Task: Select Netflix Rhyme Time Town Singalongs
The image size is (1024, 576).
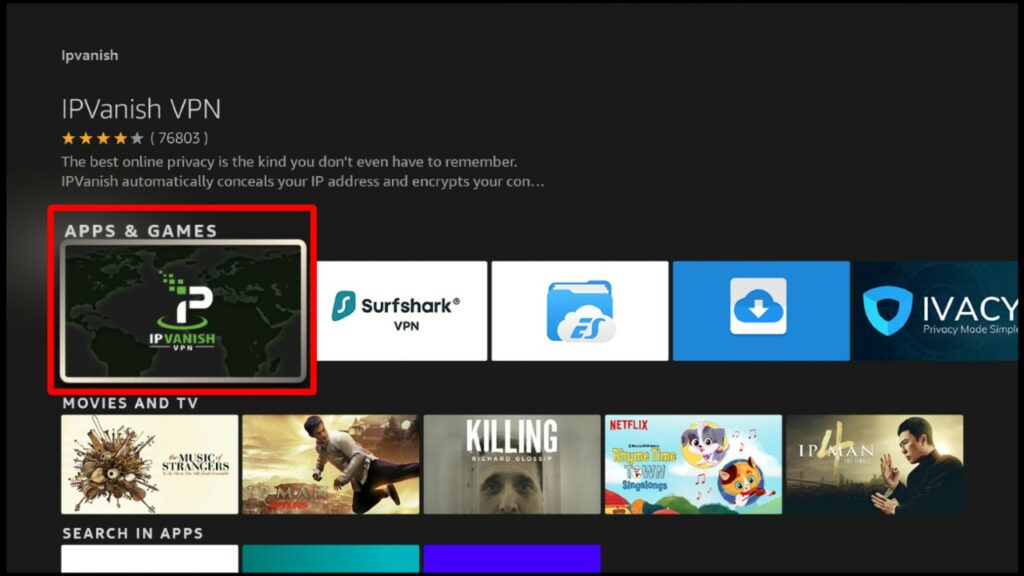Action: coord(694,464)
